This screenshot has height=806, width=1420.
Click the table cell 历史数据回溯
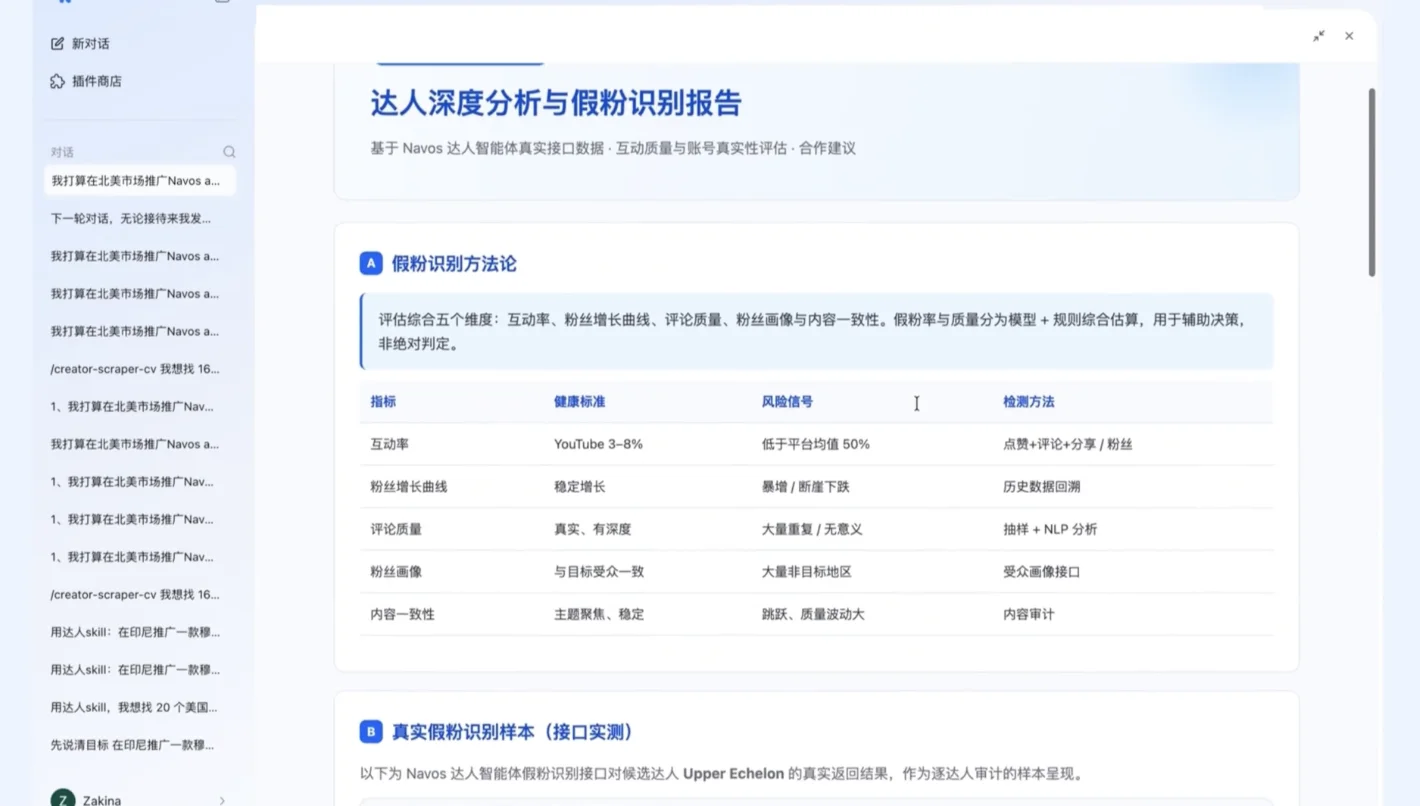point(1042,487)
